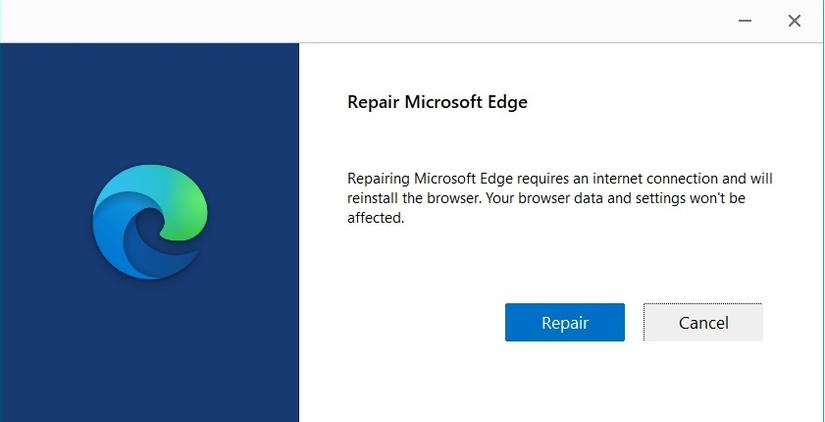Click the blank white area below the buttons
This screenshot has height=422, width=825.
pyautogui.click(x=560, y=385)
